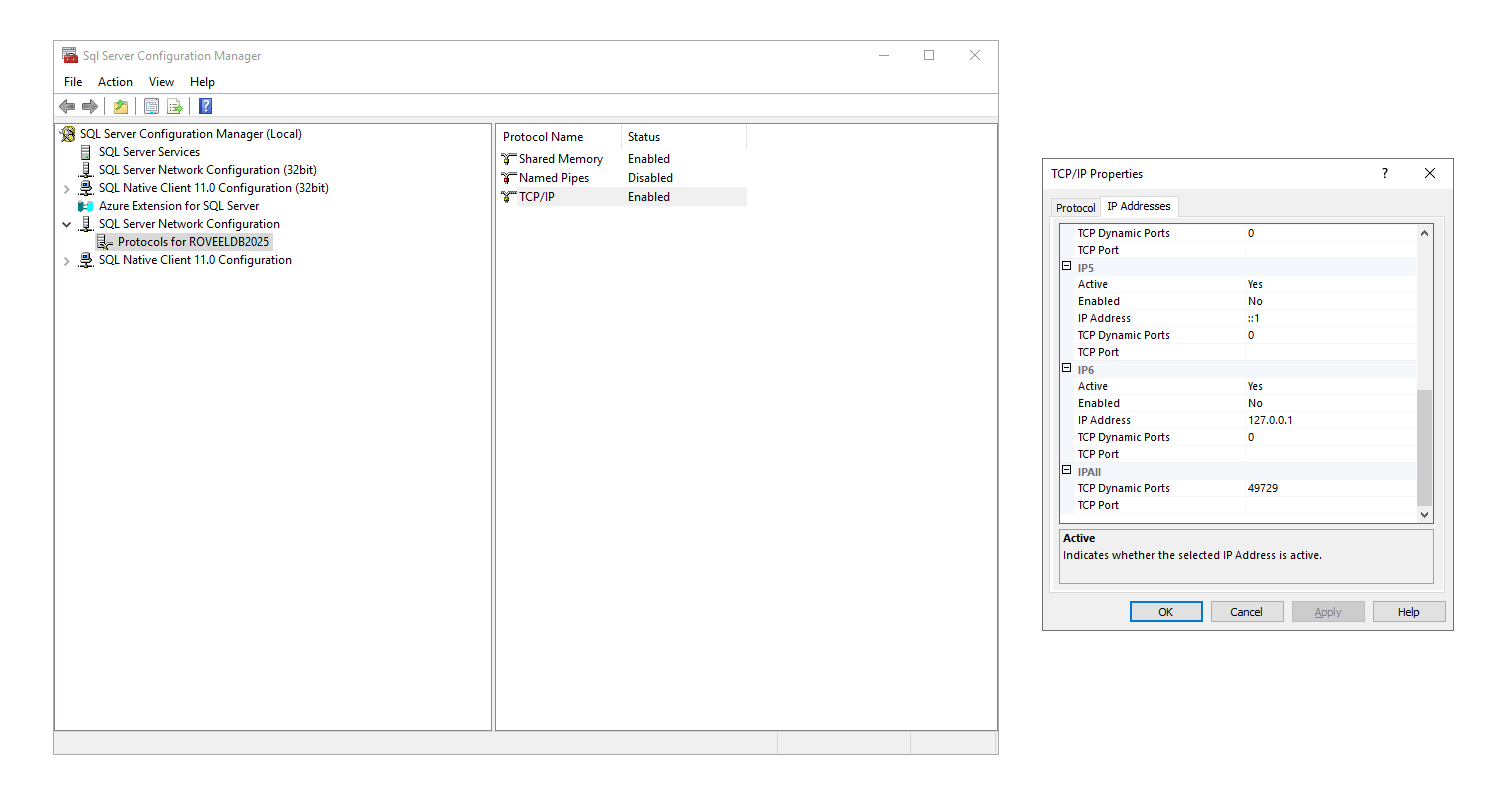1503x795 pixels.
Task: Click the Help question mark toolbar icon
Action: tap(206, 107)
